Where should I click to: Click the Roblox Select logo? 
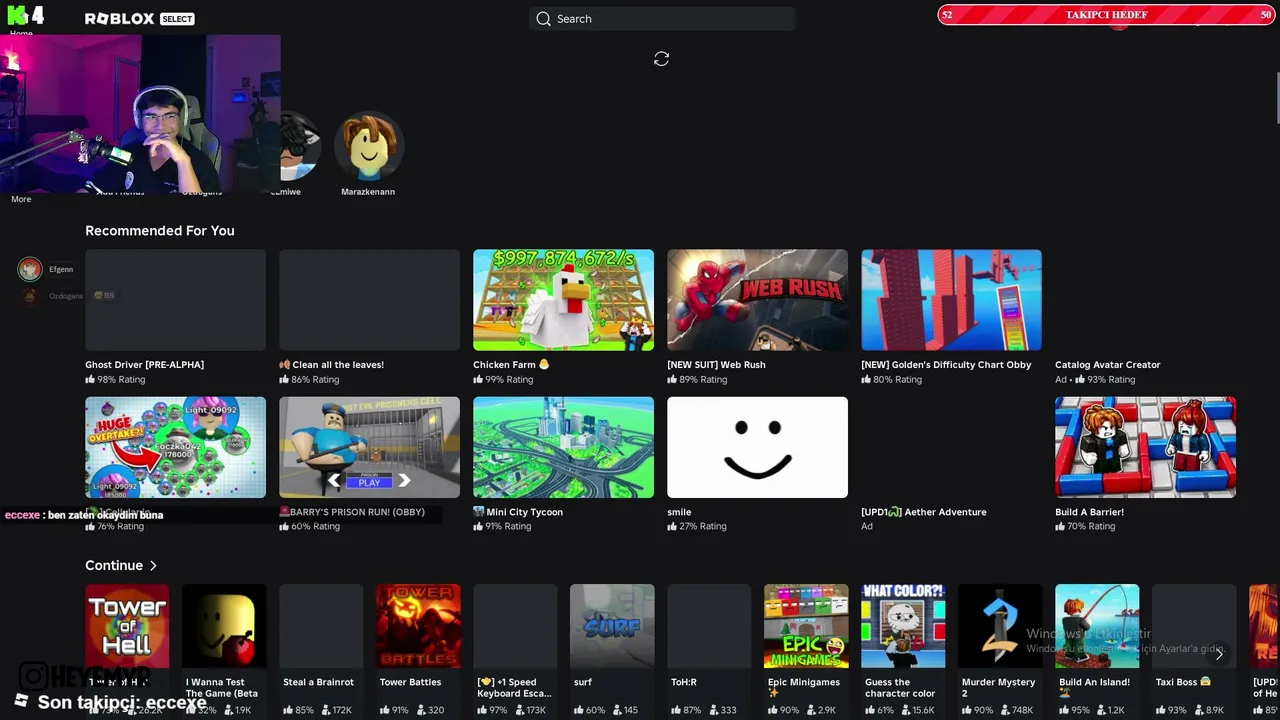139,19
